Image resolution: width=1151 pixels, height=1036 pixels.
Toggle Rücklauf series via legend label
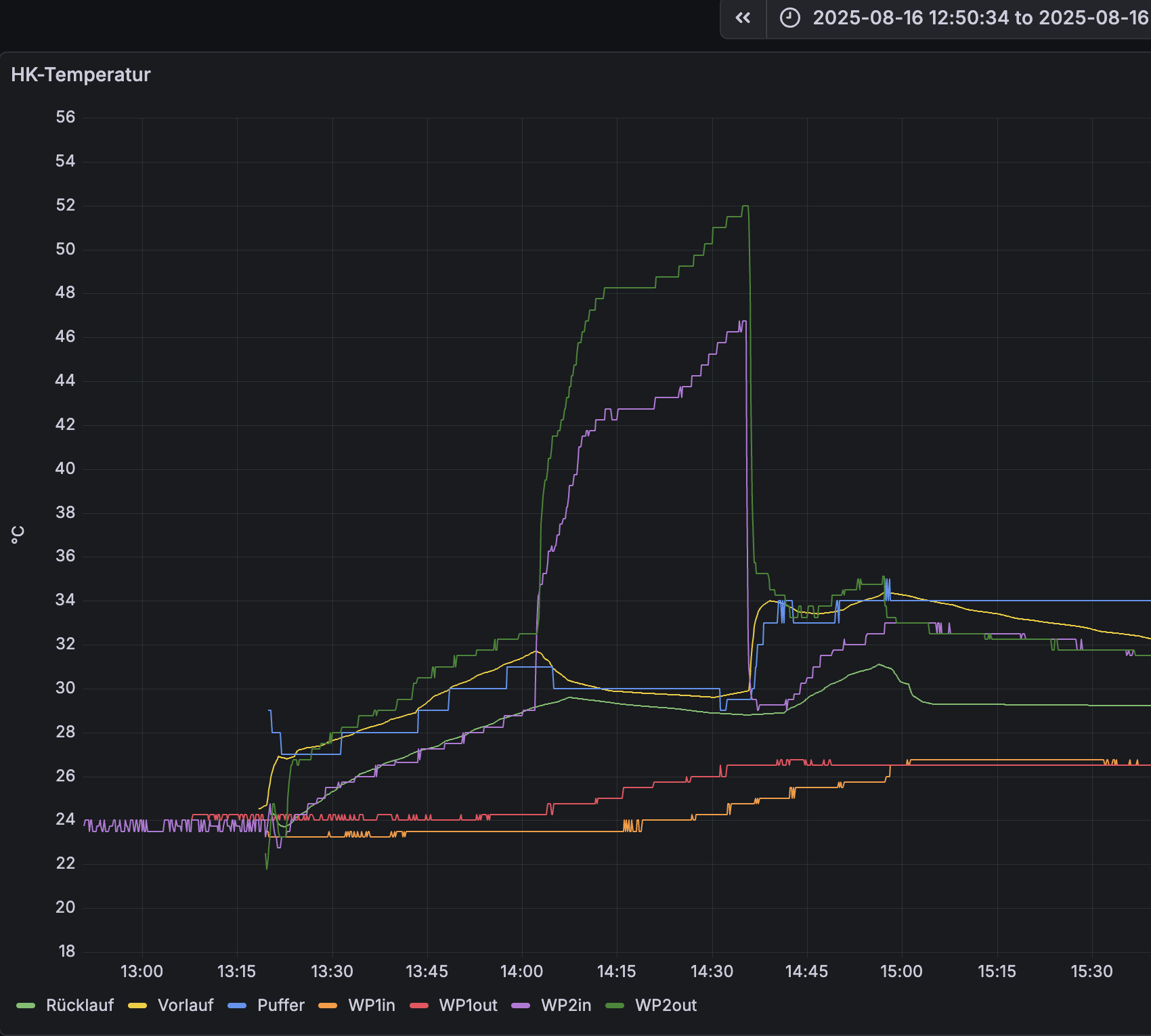point(79,1006)
